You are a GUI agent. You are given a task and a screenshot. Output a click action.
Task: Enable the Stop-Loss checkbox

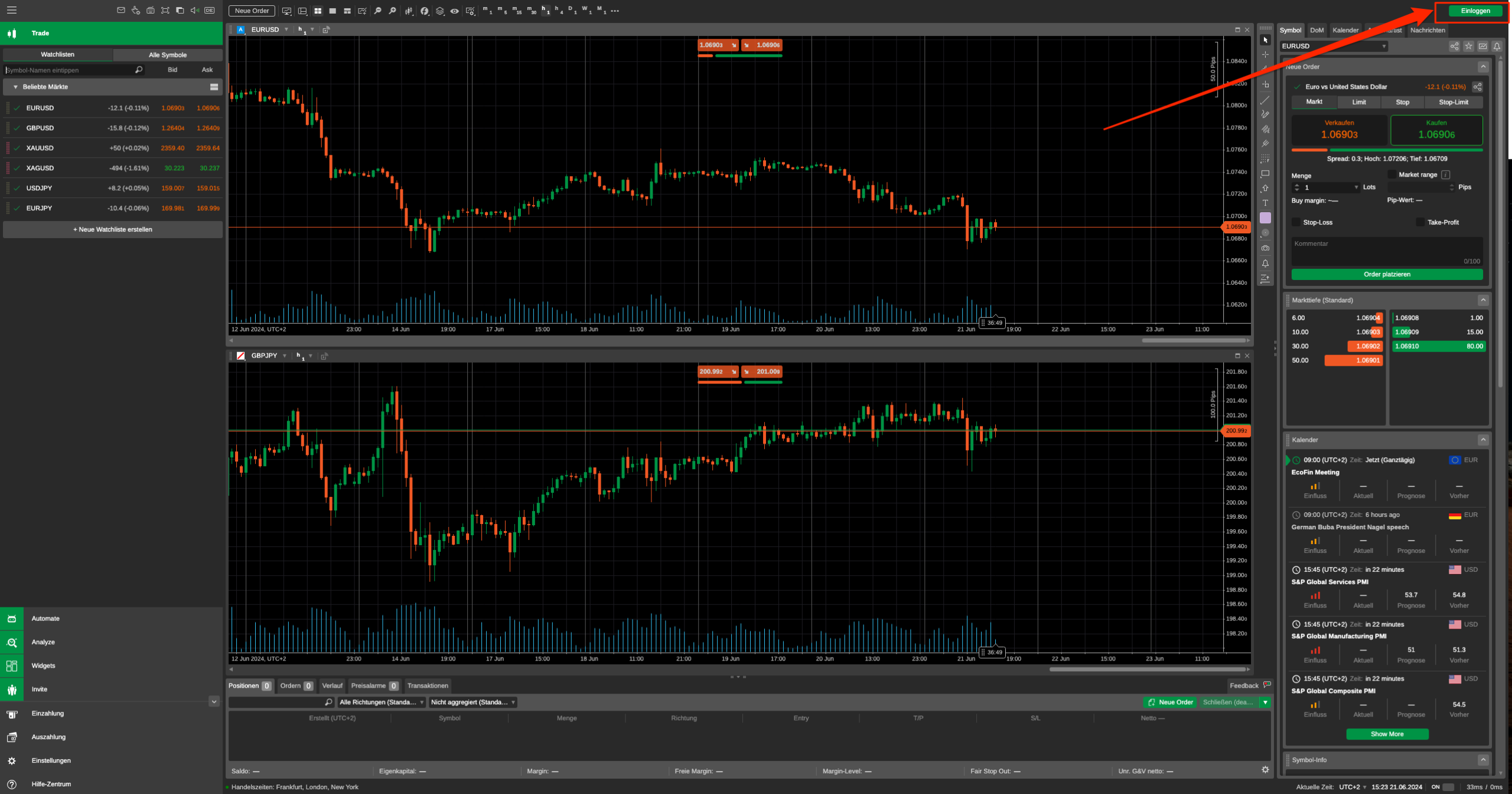coord(1296,222)
